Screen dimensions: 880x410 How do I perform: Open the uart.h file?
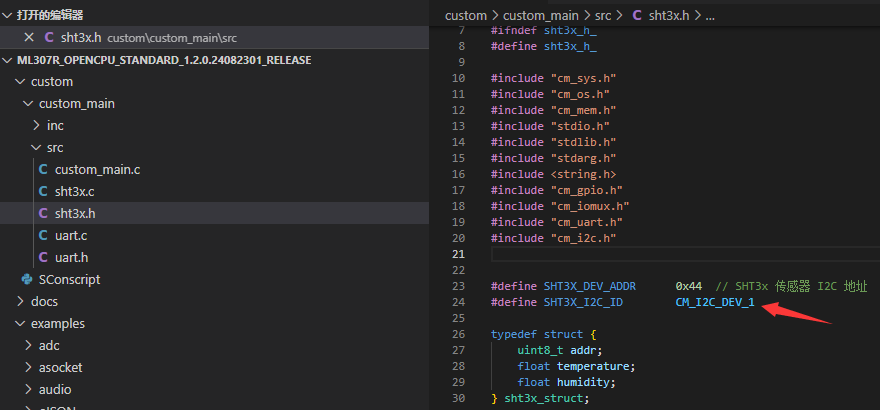point(70,257)
